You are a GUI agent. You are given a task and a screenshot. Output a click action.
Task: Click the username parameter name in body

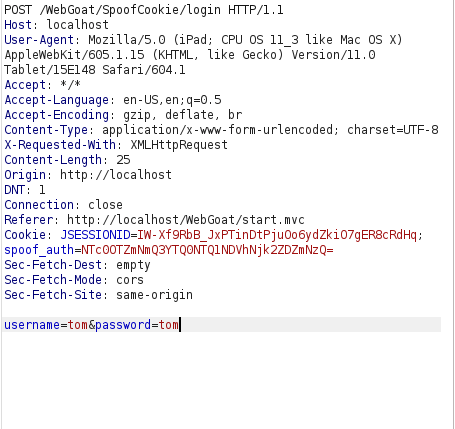click(32, 325)
